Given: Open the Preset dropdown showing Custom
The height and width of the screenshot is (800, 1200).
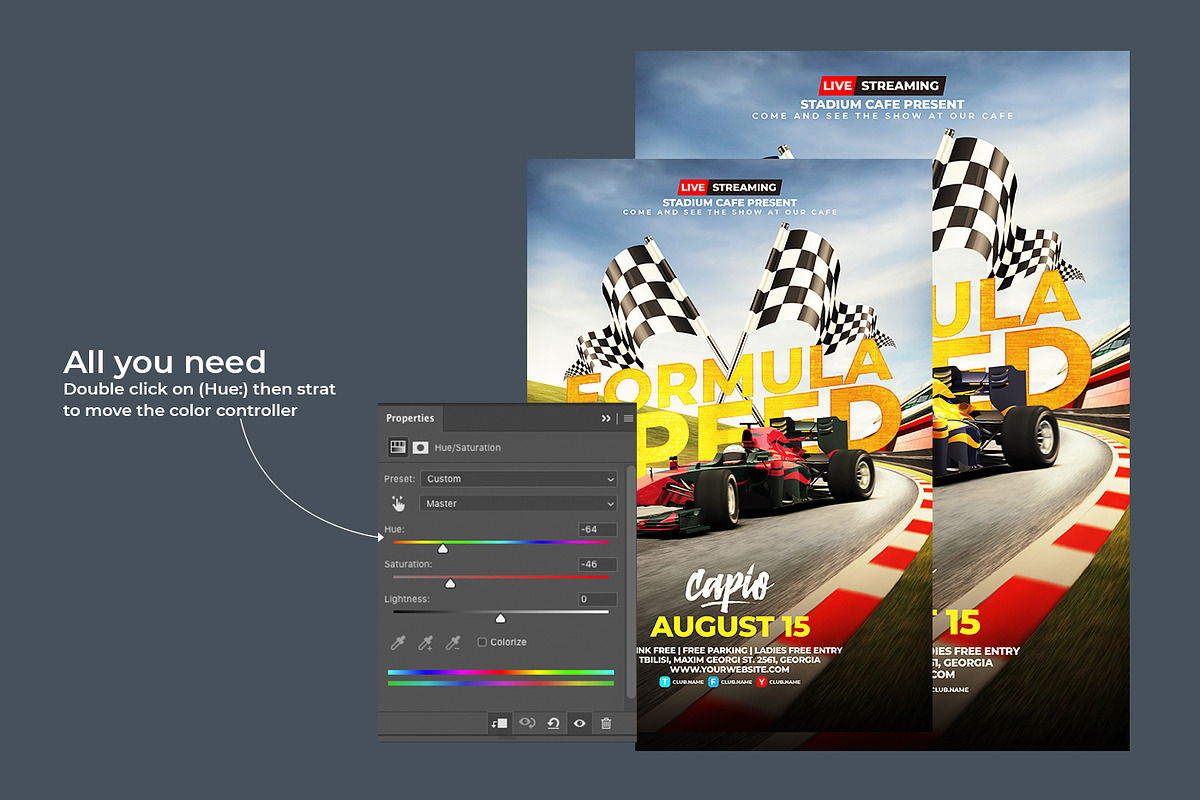Looking at the screenshot, I should tap(517, 478).
